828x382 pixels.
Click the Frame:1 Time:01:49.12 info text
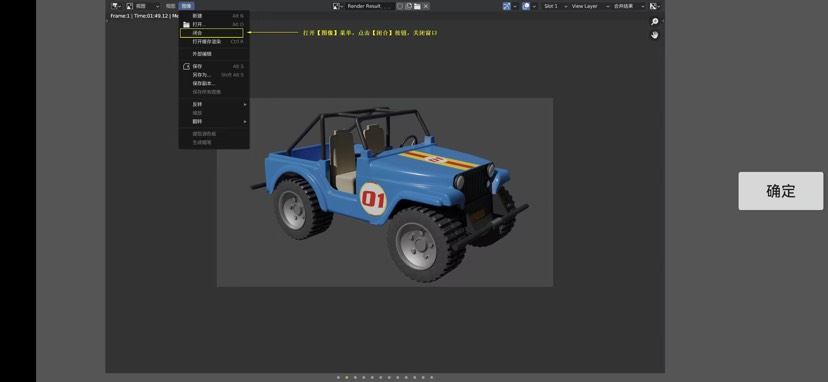(x=144, y=16)
